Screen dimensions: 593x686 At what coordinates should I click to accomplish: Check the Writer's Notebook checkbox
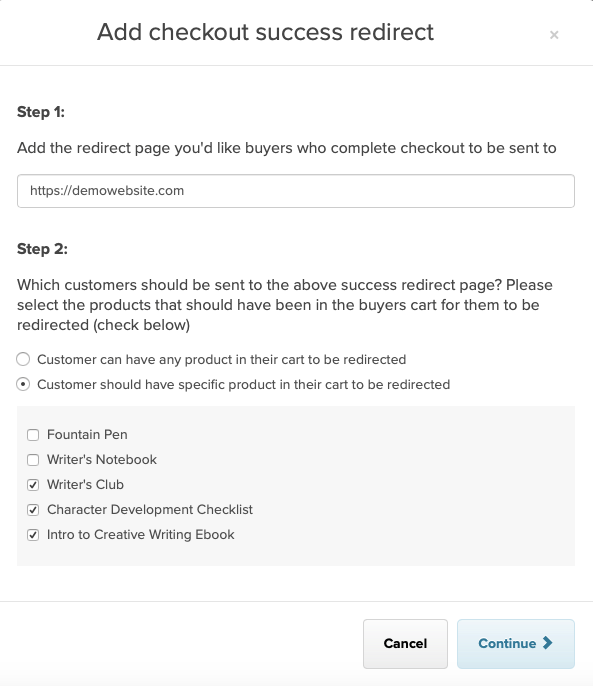tap(33, 460)
